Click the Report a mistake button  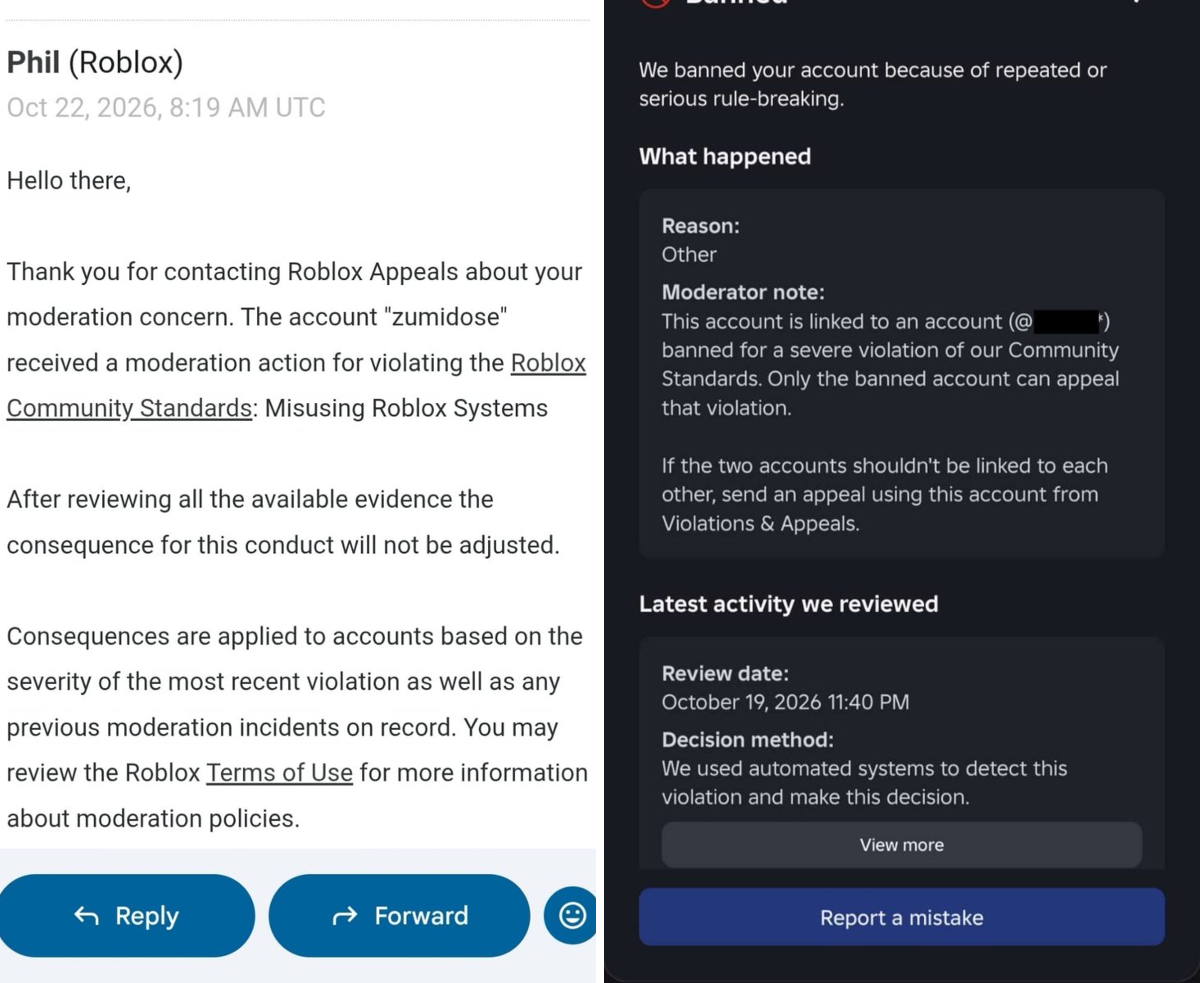[x=901, y=917]
